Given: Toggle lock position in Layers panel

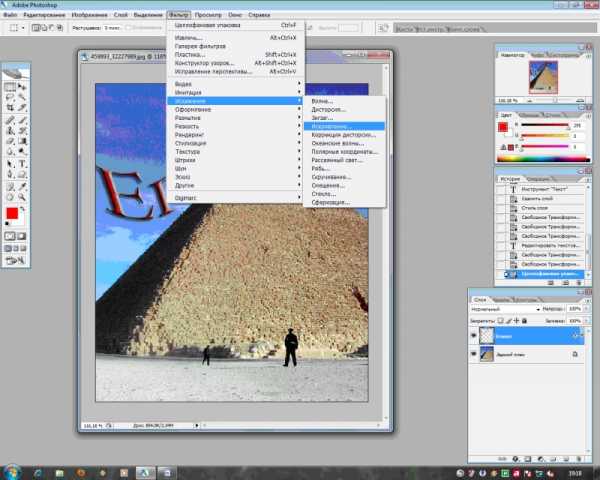Looking at the screenshot, I should click(517, 321).
